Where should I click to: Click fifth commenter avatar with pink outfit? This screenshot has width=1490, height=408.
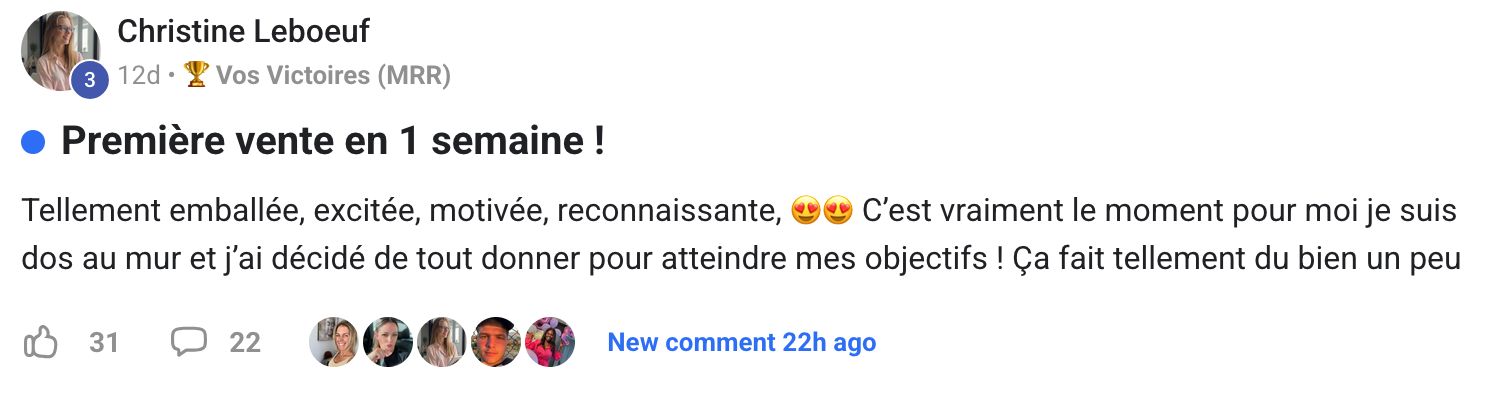[x=550, y=342]
